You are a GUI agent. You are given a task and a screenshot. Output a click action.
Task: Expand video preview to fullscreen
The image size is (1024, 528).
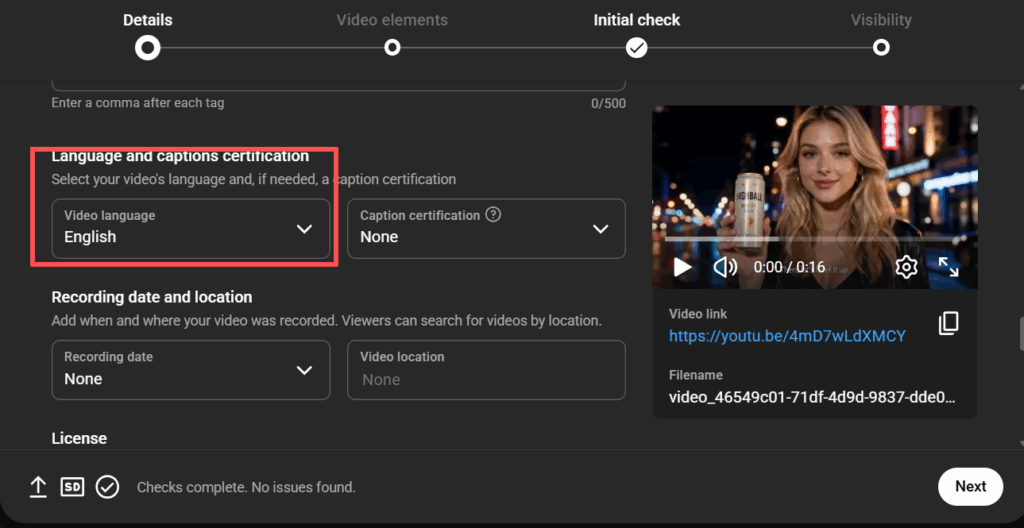pos(948,267)
